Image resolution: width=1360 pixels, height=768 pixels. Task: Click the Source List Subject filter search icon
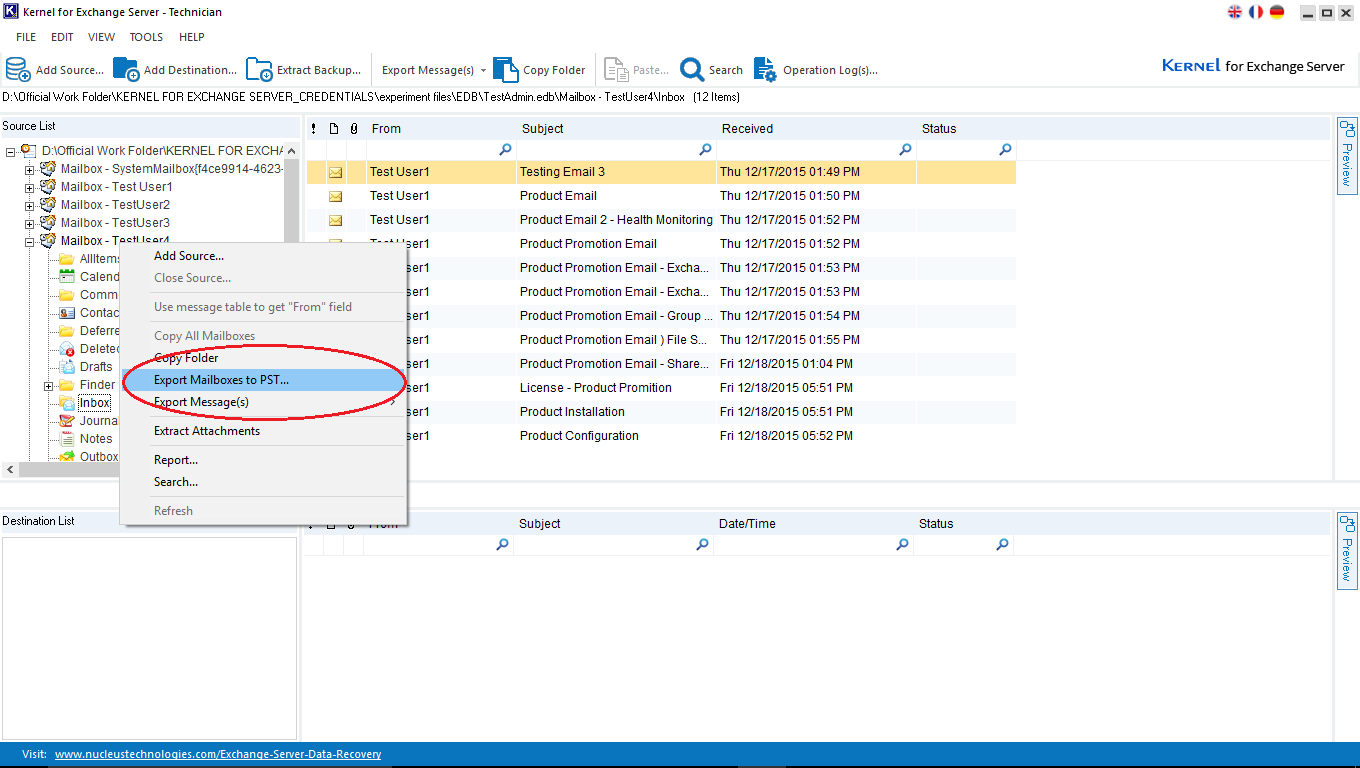click(705, 149)
